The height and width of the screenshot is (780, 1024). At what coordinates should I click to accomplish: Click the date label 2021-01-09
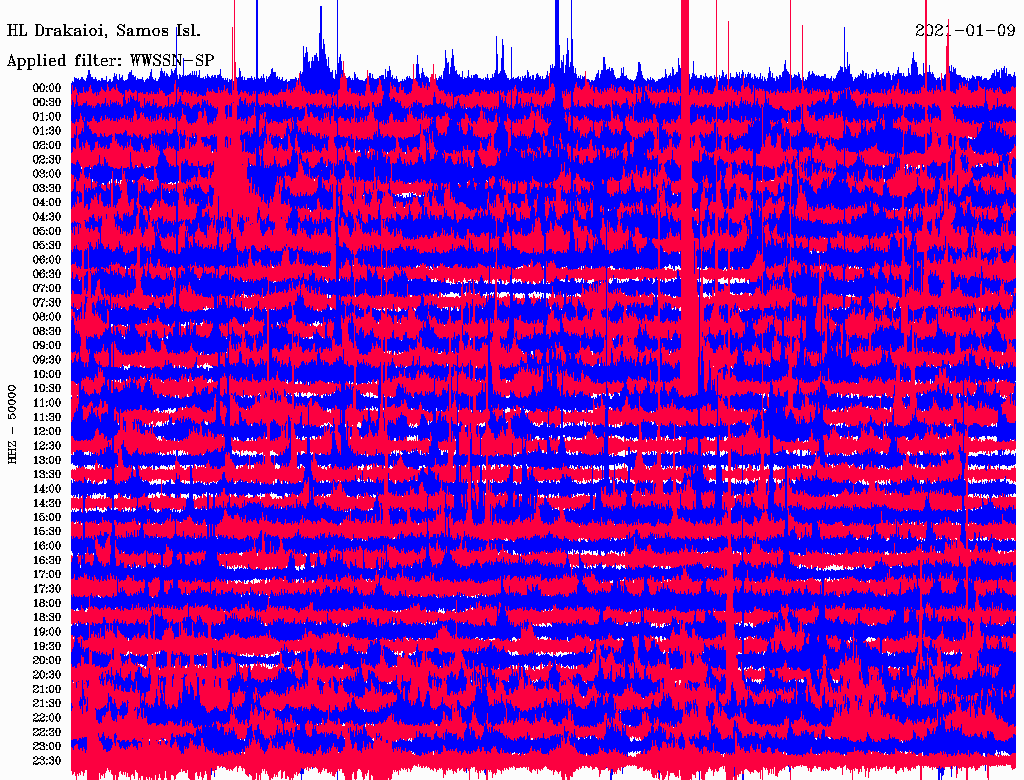coord(964,30)
